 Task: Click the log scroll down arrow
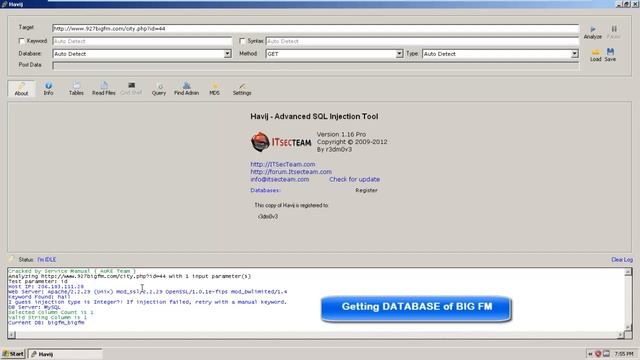coord(628,327)
